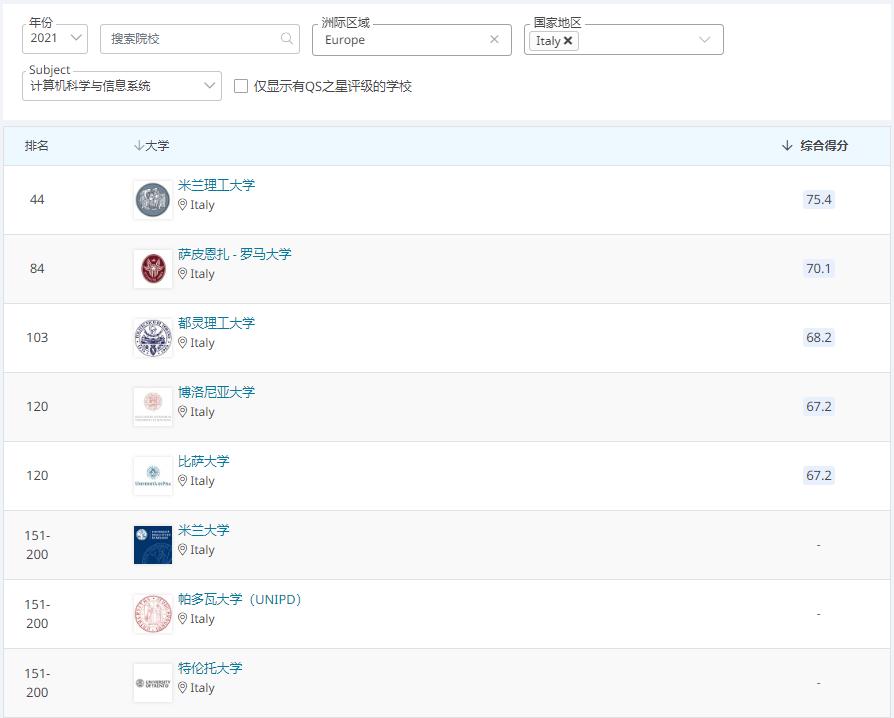Click the 搜索院校 search input field
The height and width of the screenshot is (718, 894).
pos(200,39)
